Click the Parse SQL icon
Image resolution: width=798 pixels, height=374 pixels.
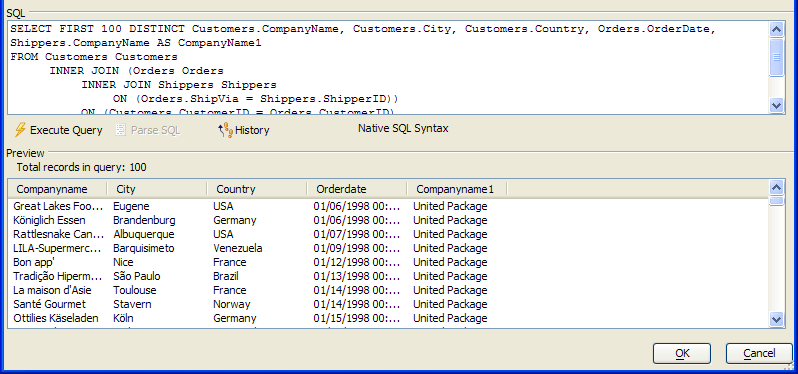coord(121,130)
